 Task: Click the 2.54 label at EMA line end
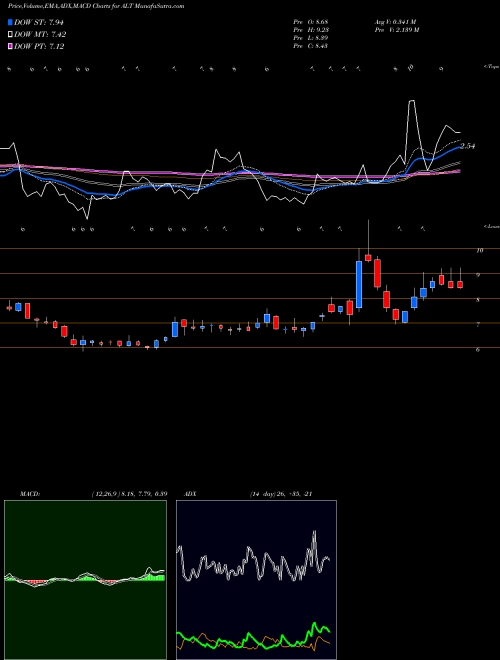468,146
